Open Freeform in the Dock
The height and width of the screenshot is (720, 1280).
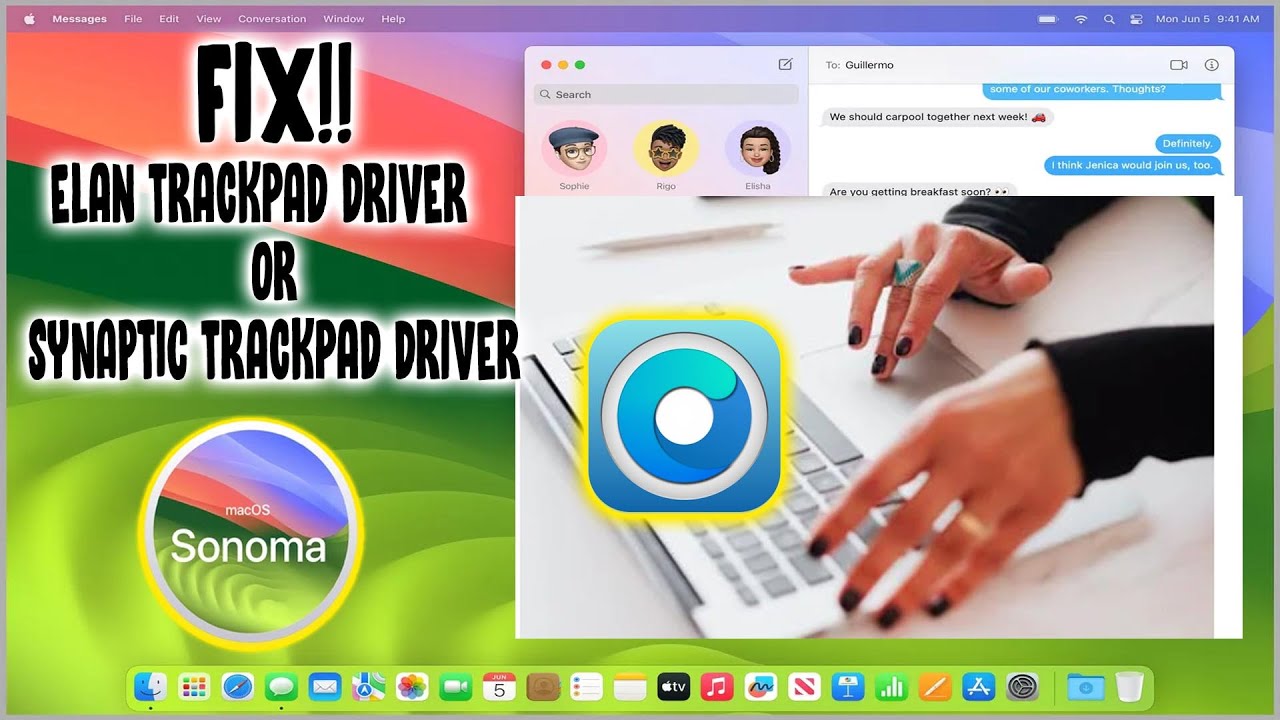click(761, 687)
